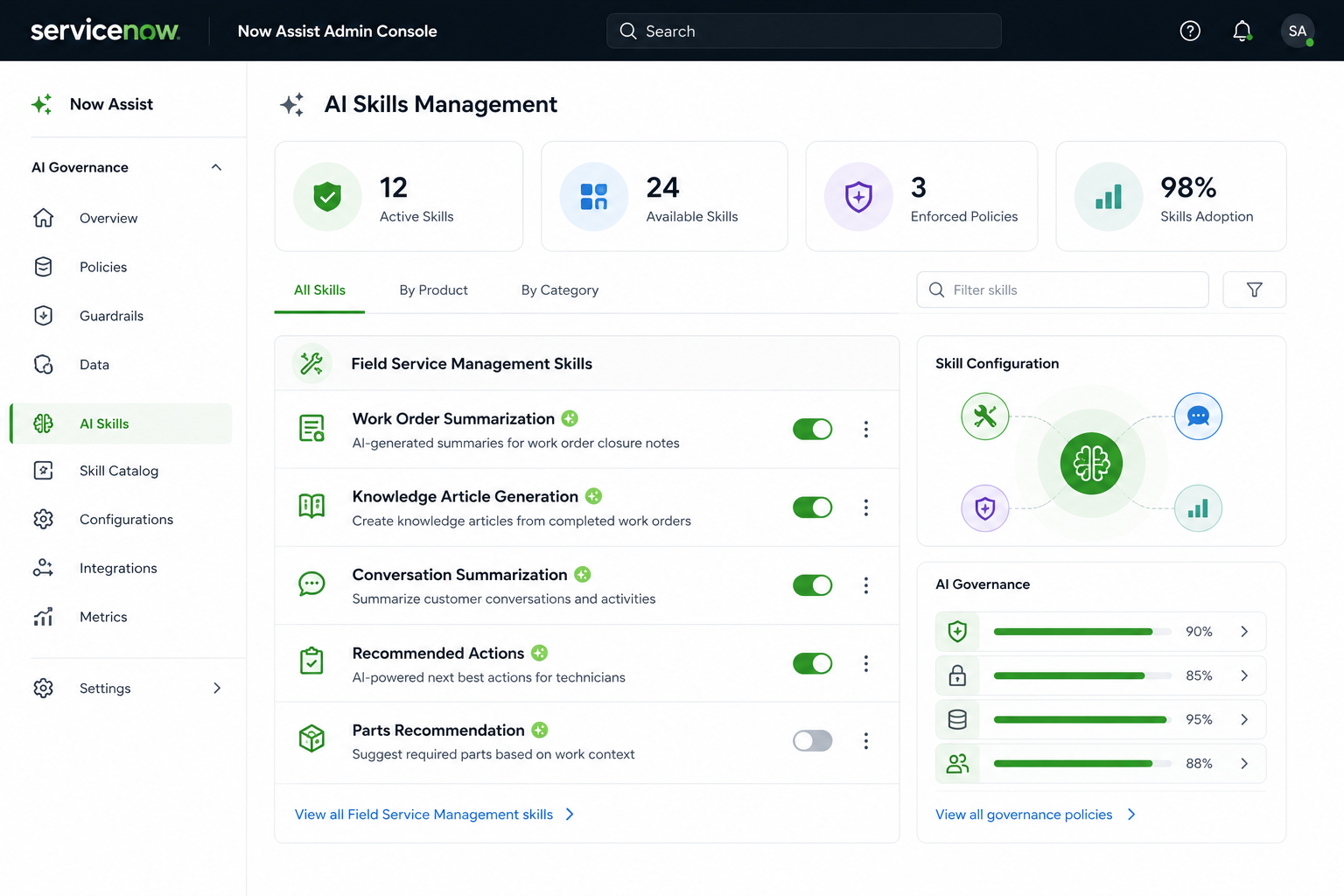
Task: Click the Work Order Summarization document icon
Action: click(311, 429)
